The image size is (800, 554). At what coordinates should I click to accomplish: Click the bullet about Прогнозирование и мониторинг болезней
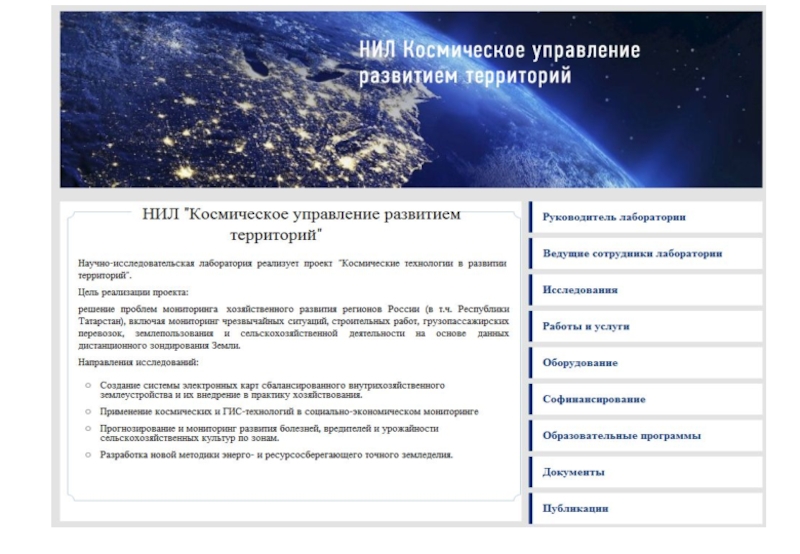(268, 433)
